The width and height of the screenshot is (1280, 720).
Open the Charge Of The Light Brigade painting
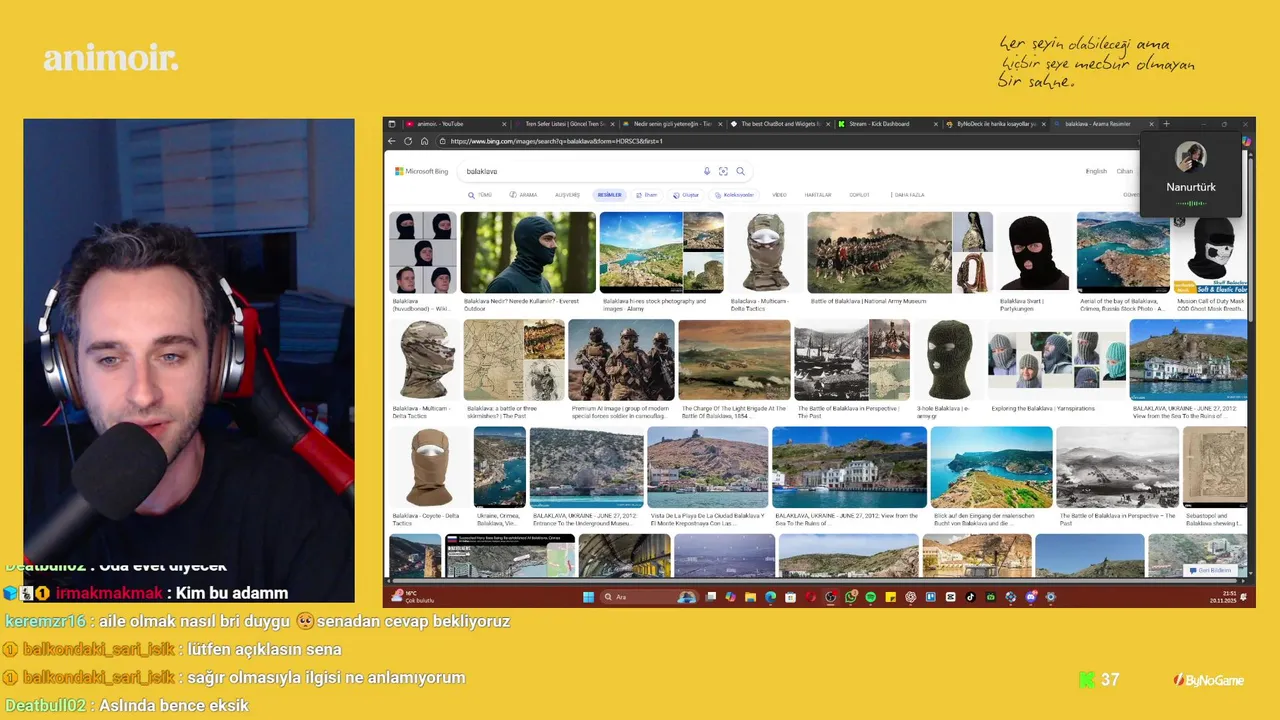[x=734, y=360]
